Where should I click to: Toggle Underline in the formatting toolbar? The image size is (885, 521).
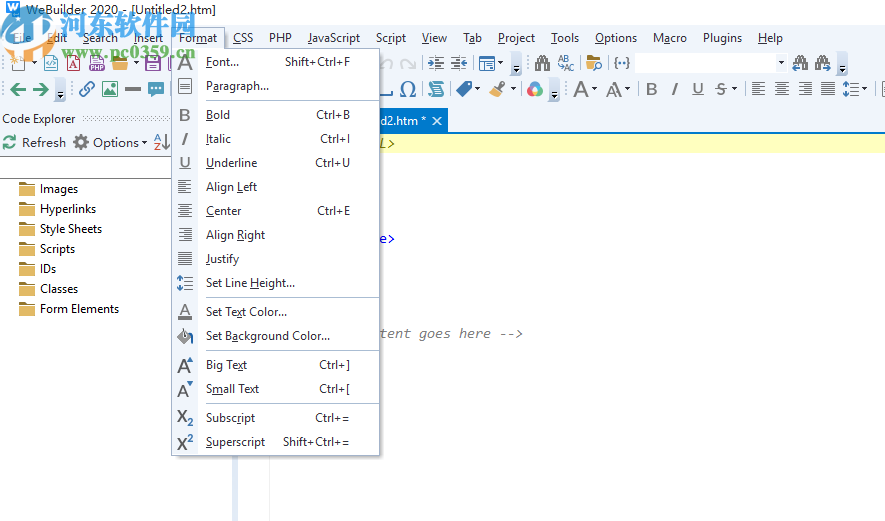click(698, 89)
